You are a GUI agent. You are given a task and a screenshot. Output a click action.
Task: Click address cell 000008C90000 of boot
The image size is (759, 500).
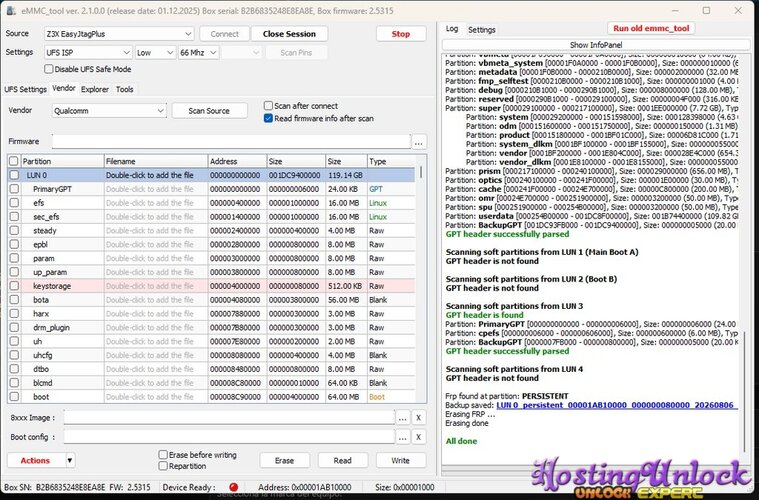click(x=235, y=396)
